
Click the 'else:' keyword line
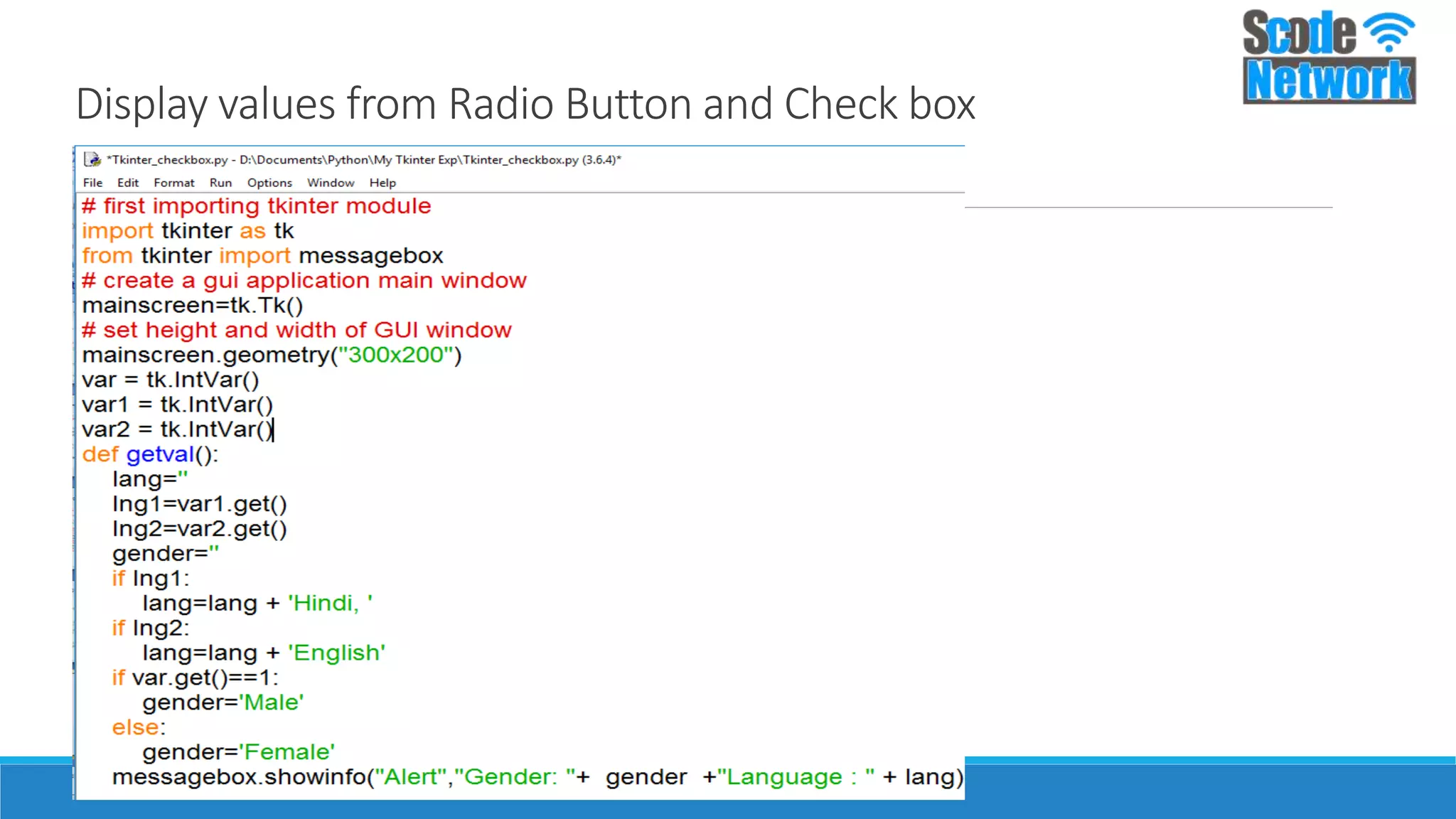pyautogui.click(x=139, y=728)
